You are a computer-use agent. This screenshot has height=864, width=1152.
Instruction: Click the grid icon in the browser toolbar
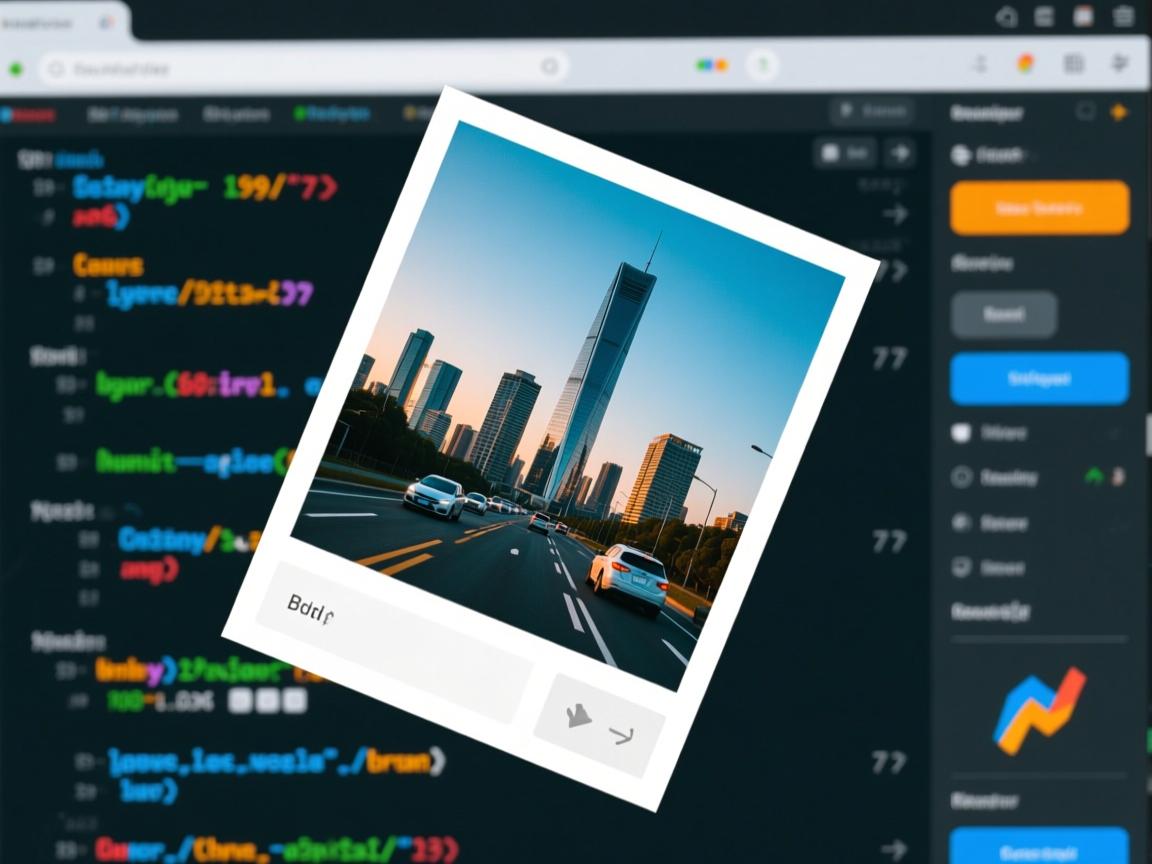[1074, 64]
